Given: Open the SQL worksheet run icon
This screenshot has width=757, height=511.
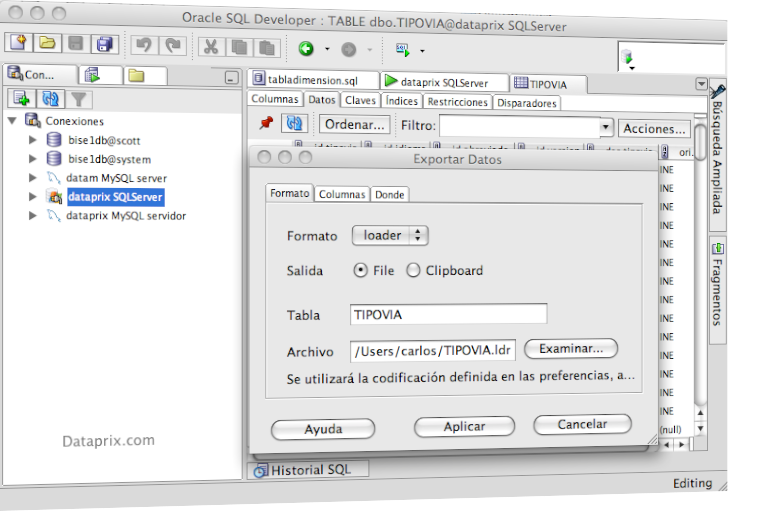Looking at the screenshot, I should coord(403,50).
